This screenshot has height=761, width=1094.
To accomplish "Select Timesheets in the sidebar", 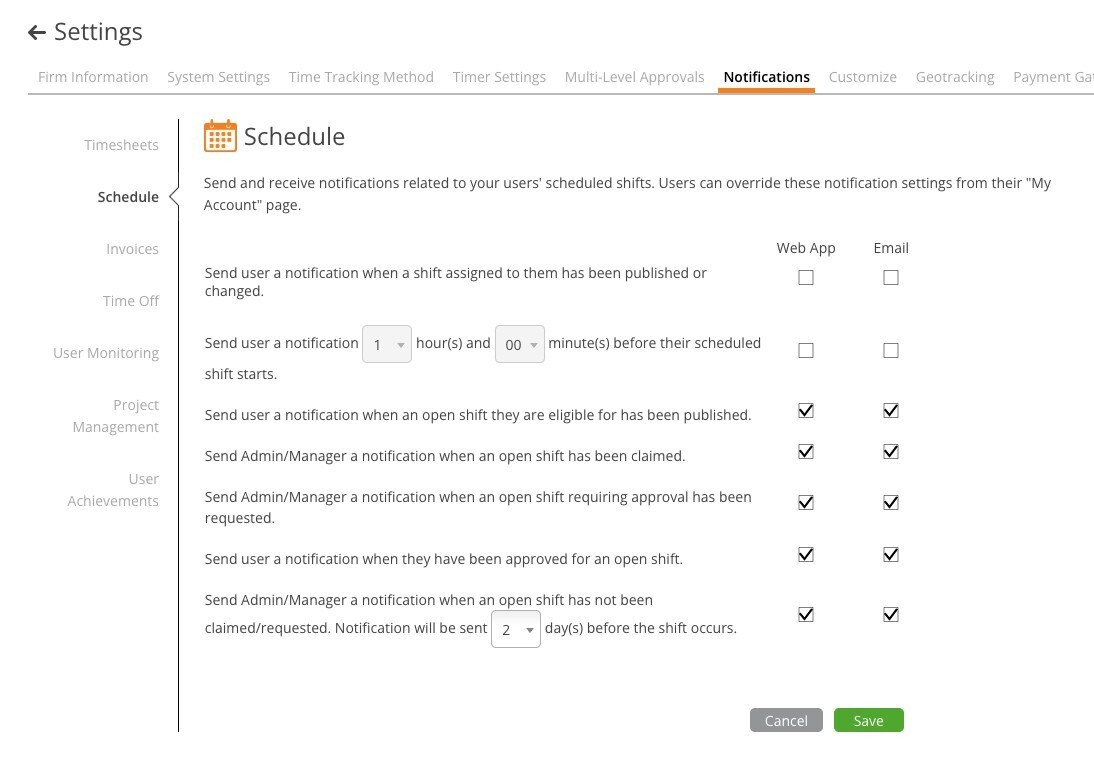I will coord(121,145).
